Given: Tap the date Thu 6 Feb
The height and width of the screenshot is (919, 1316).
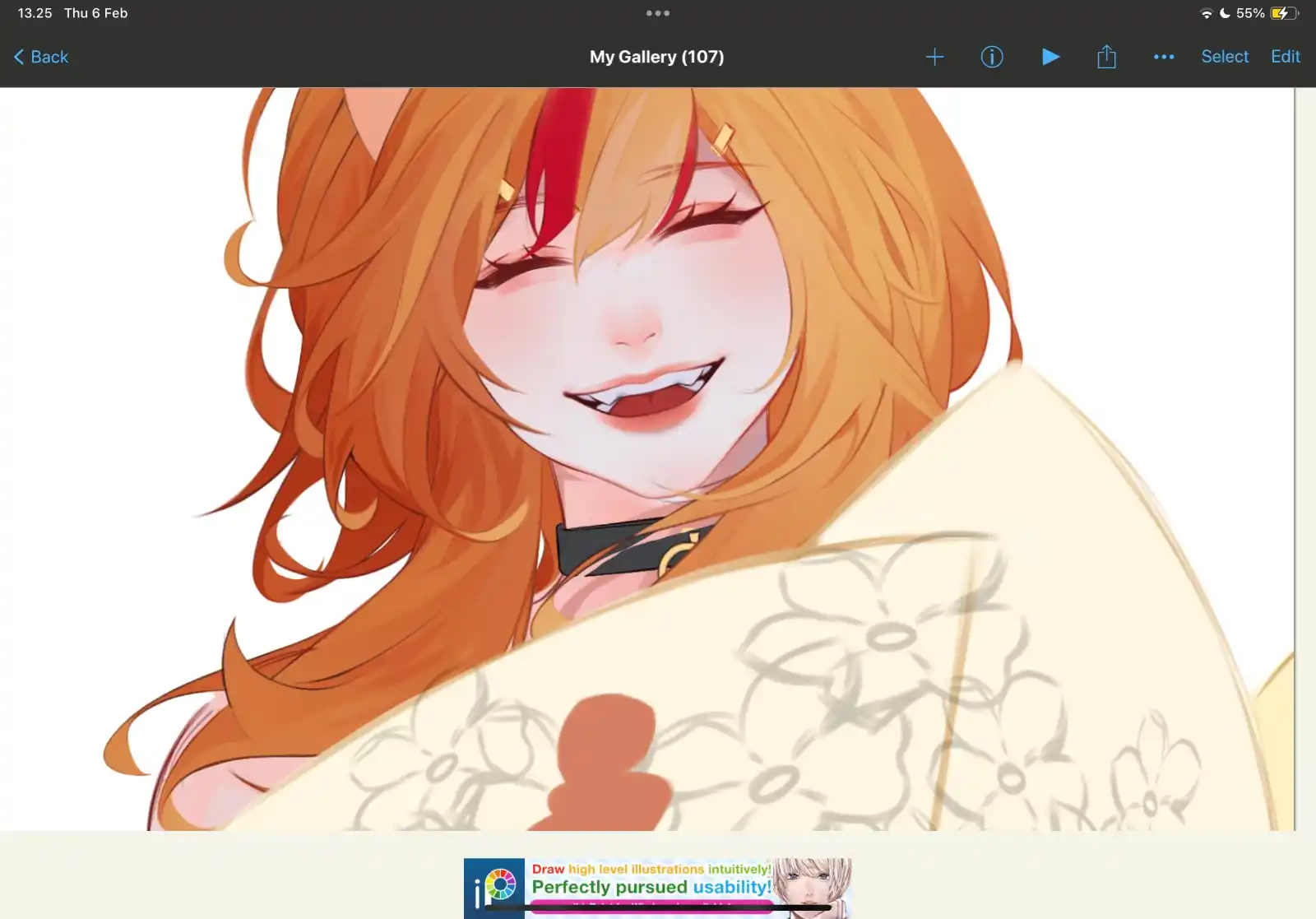Looking at the screenshot, I should (96, 13).
